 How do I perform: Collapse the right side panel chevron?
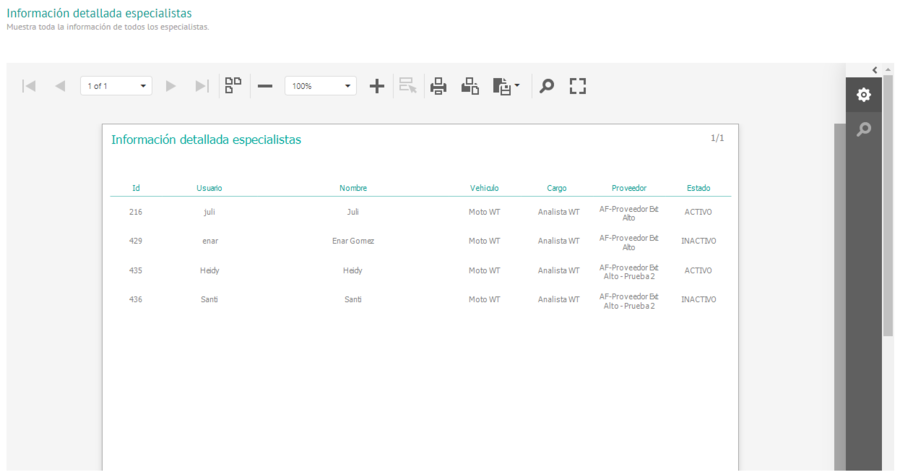pyautogui.click(x=875, y=70)
